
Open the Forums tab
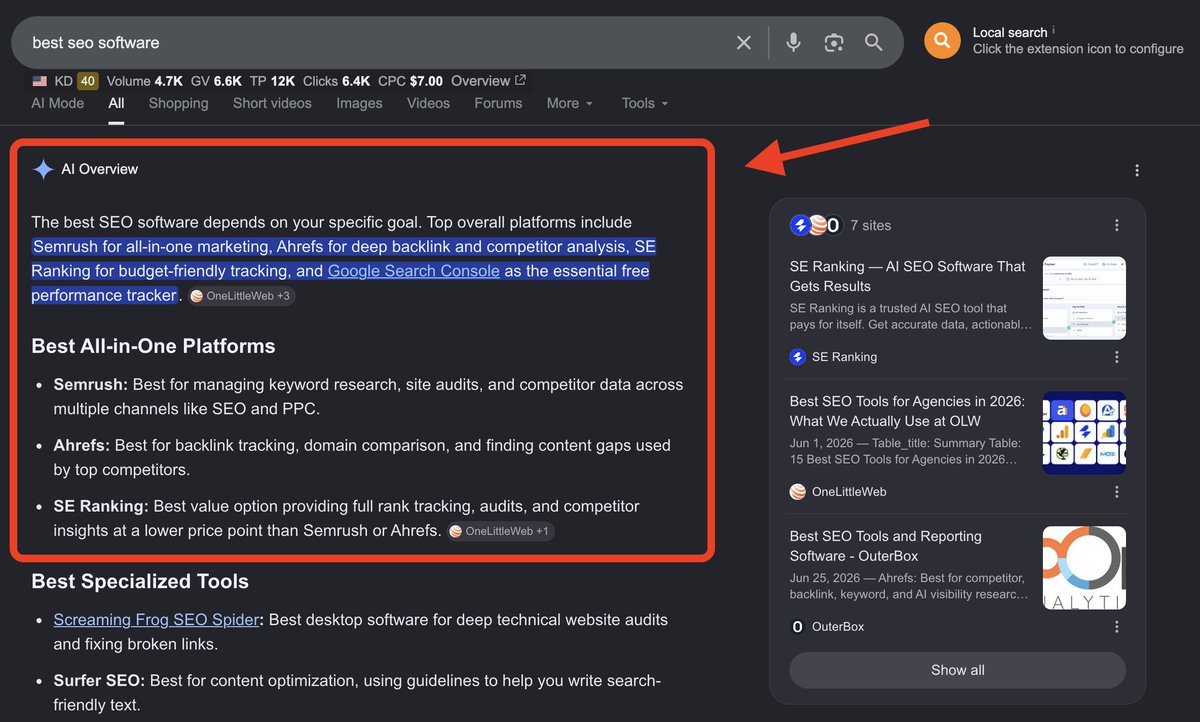tap(498, 103)
